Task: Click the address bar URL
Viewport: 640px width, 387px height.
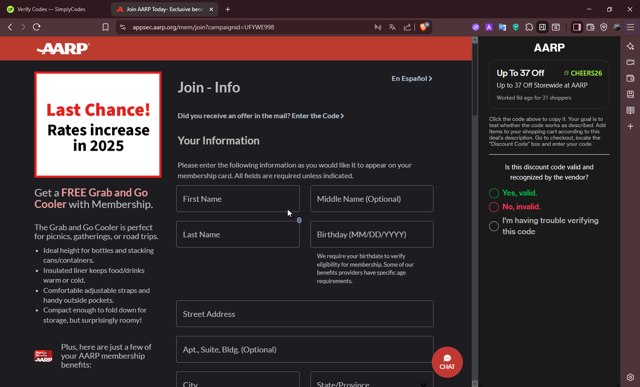Action: (203, 27)
